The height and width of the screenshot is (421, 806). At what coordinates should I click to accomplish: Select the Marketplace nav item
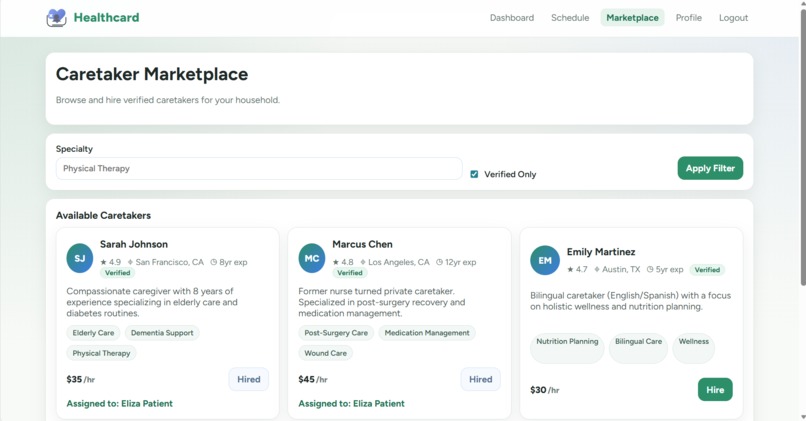(632, 18)
